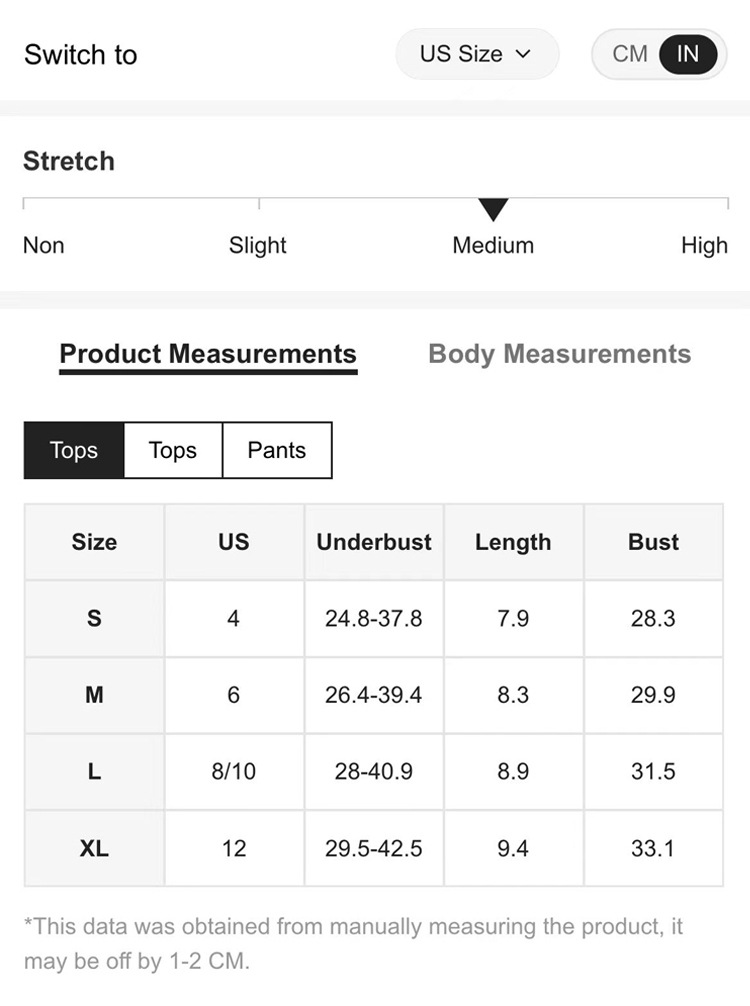Click the Slight stretch label

(258, 245)
